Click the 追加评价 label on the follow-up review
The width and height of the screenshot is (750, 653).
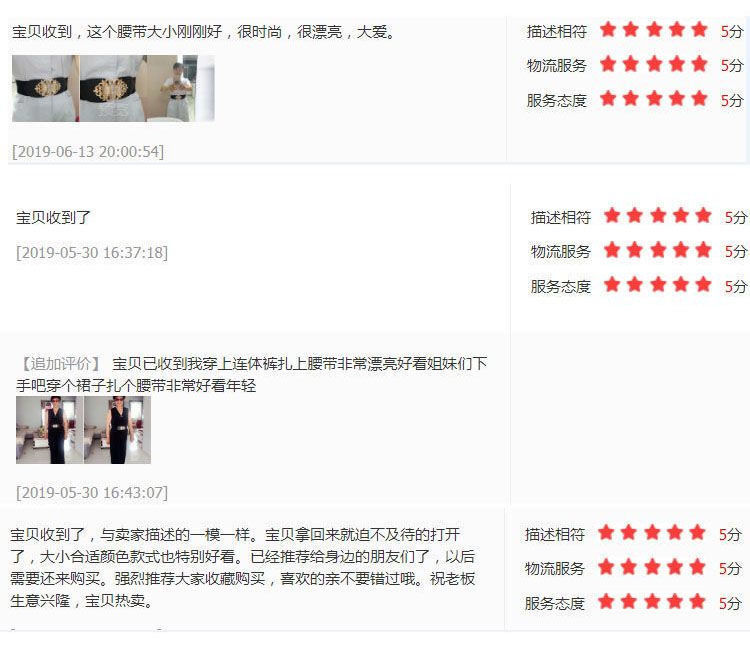(x=61, y=364)
